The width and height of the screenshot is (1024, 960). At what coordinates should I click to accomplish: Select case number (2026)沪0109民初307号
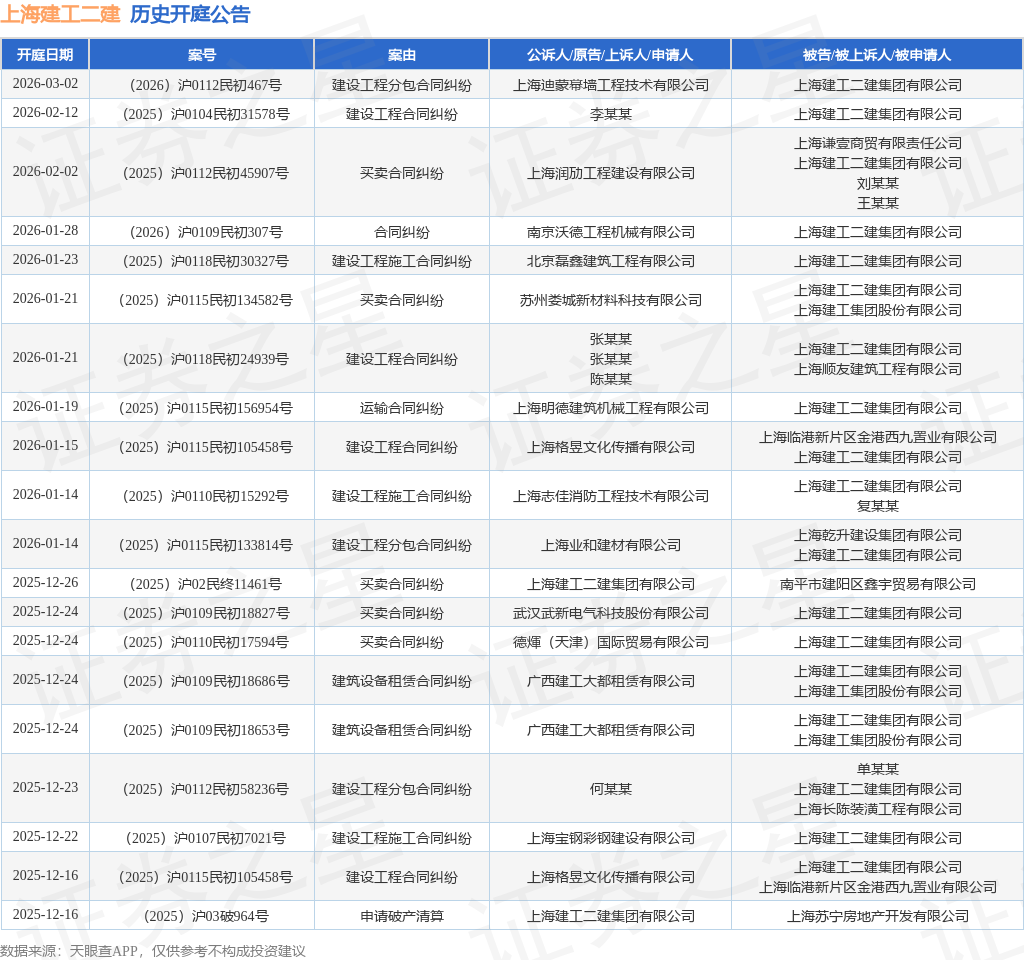[x=206, y=232]
